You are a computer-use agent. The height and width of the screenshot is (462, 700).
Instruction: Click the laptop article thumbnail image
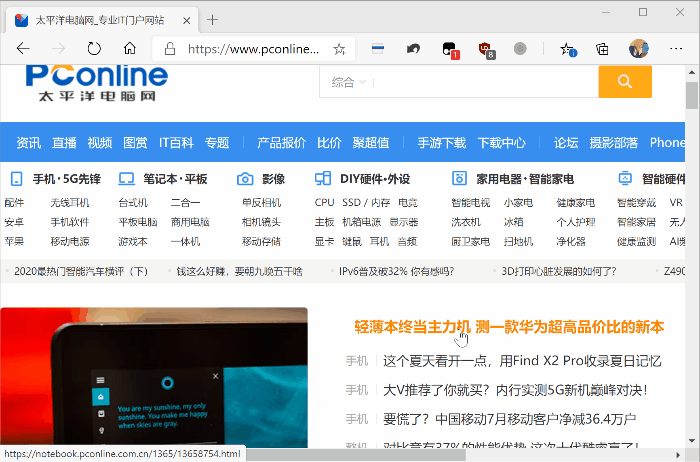pyautogui.click(x=154, y=376)
